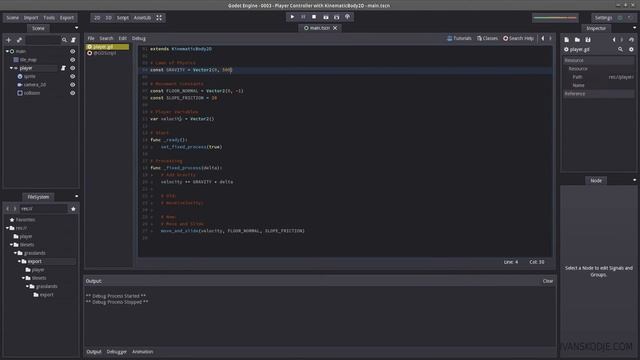
Task: Open Inspector dock options dropdown arrow
Action: (x=634, y=28)
